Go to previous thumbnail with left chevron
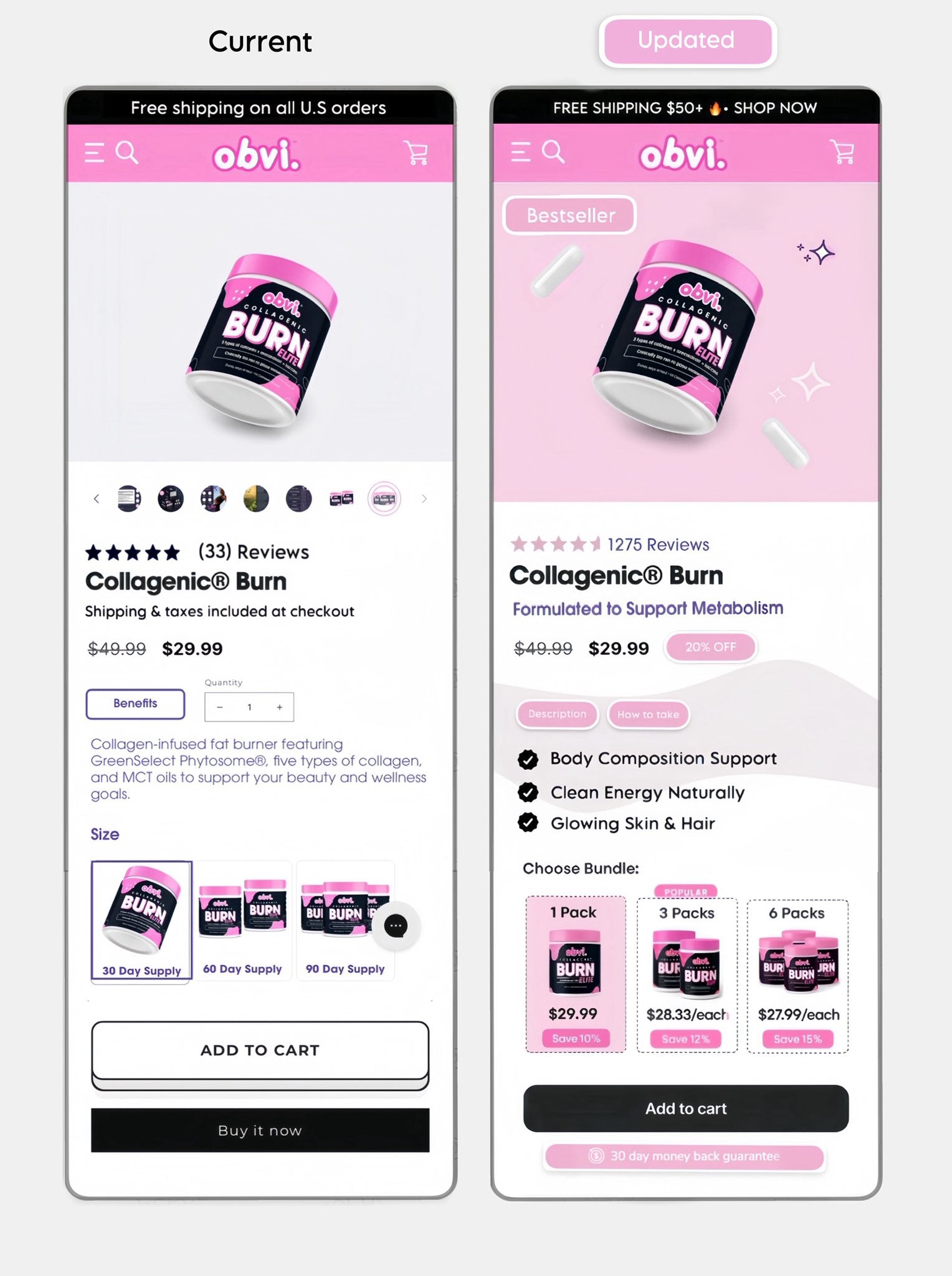 click(x=96, y=498)
